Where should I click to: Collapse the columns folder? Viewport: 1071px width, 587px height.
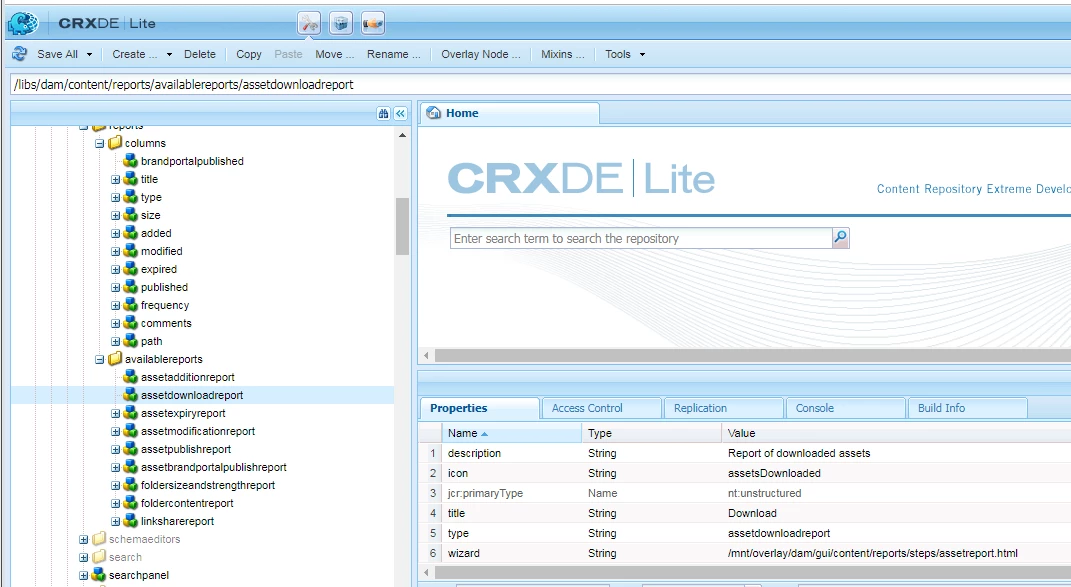tap(100, 144)
